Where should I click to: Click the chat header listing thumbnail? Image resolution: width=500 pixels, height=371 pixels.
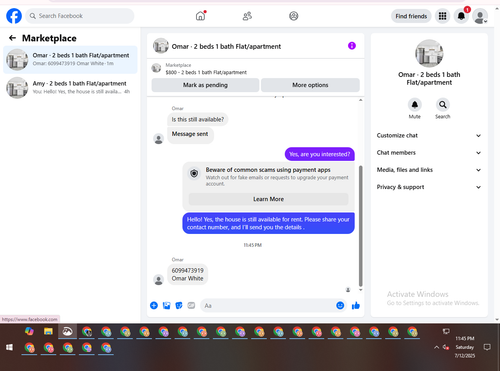click(x=161, y=46)
